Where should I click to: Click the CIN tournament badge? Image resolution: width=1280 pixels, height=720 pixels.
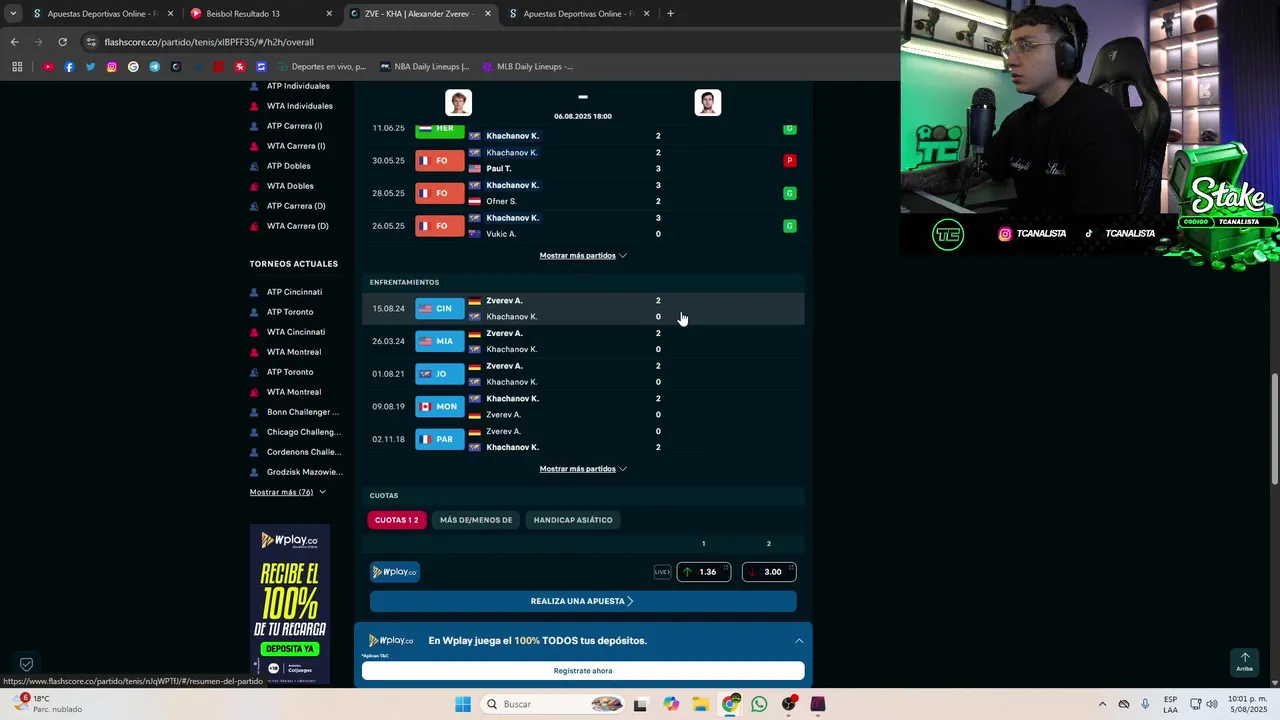coord(440,309)
